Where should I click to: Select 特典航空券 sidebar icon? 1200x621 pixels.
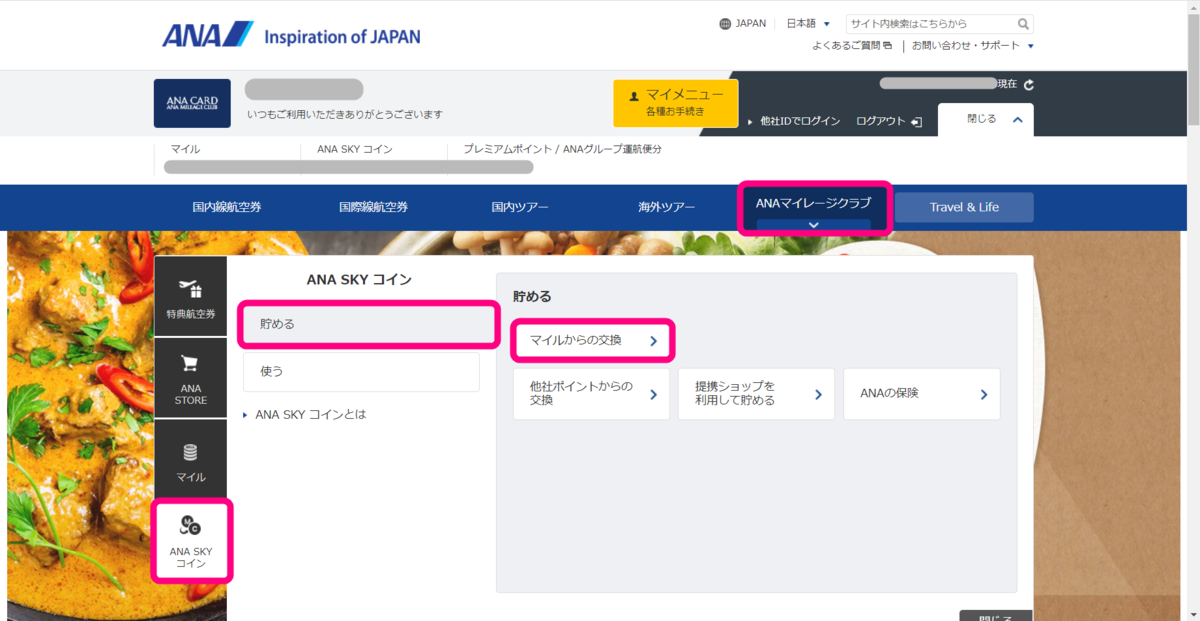[x=190, y=296]
